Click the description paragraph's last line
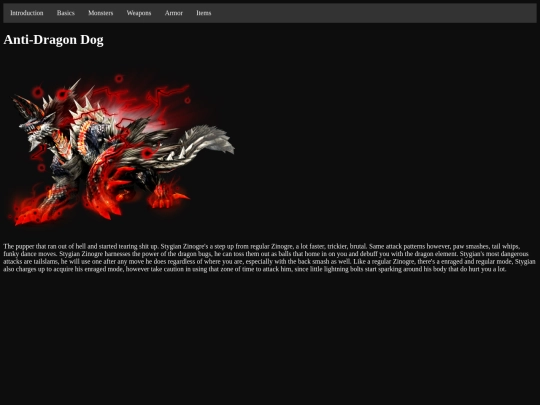The width and height of the screenshot is (540, 405). coord(255,269)
